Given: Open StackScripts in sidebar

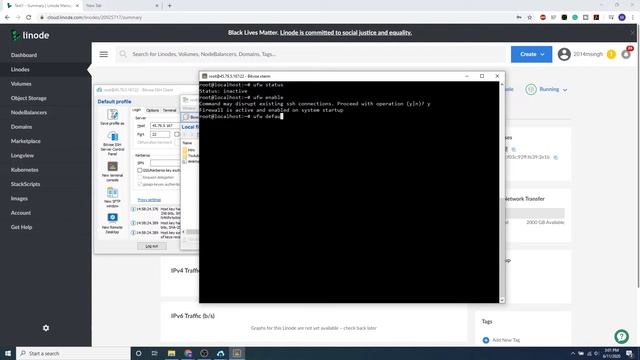Looking at the screenshot, I should pos(25,184).
